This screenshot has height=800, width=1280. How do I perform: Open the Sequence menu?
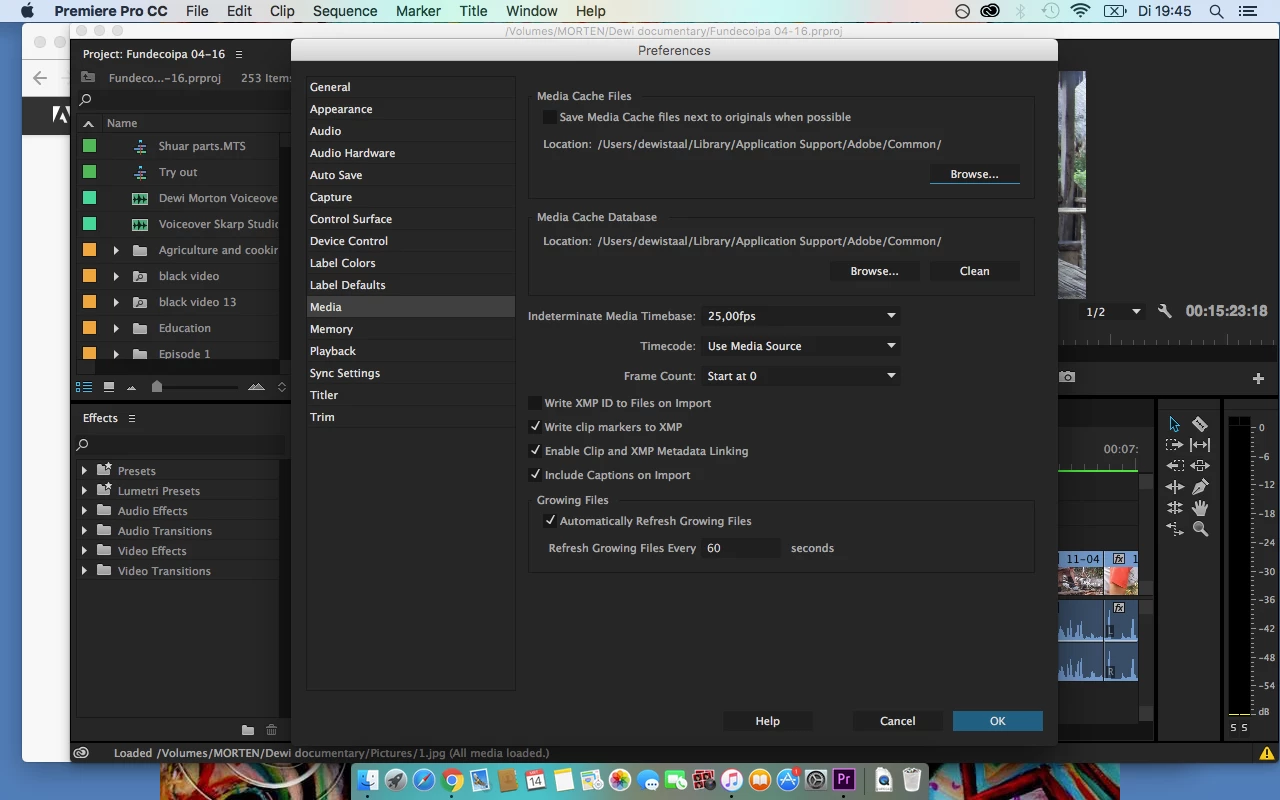[345, 11]
